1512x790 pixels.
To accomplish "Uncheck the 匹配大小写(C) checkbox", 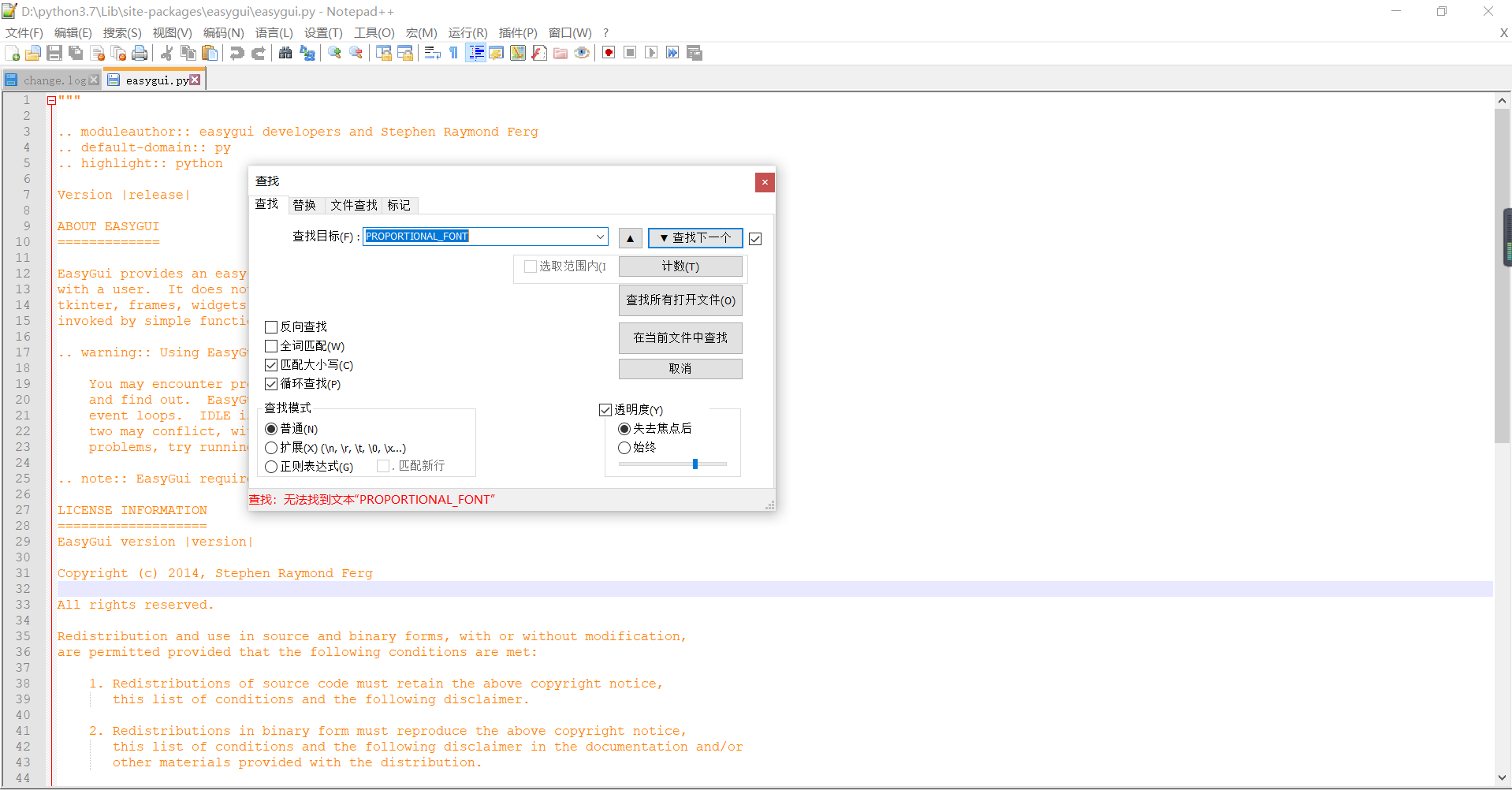I will (271, 365).
